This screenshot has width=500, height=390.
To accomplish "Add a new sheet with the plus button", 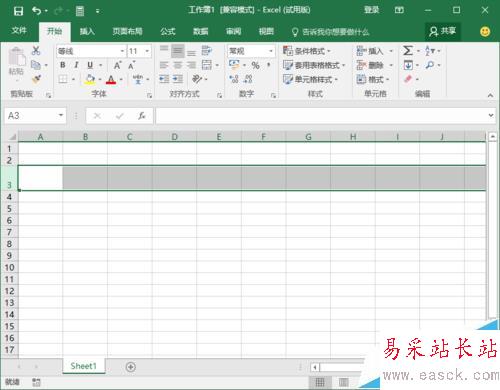I will tap(131, 367).
